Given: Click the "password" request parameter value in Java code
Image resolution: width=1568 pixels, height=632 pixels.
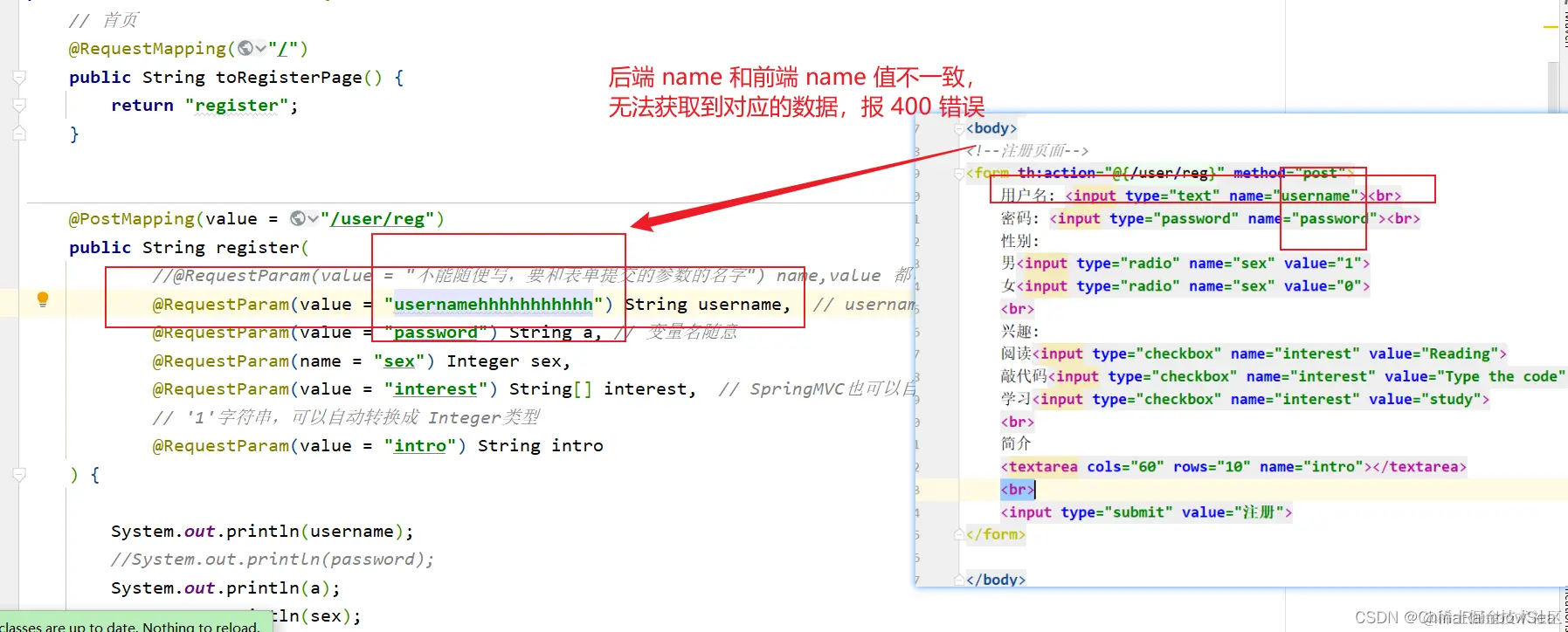Looking at the screenshot, I should [436, 333].
